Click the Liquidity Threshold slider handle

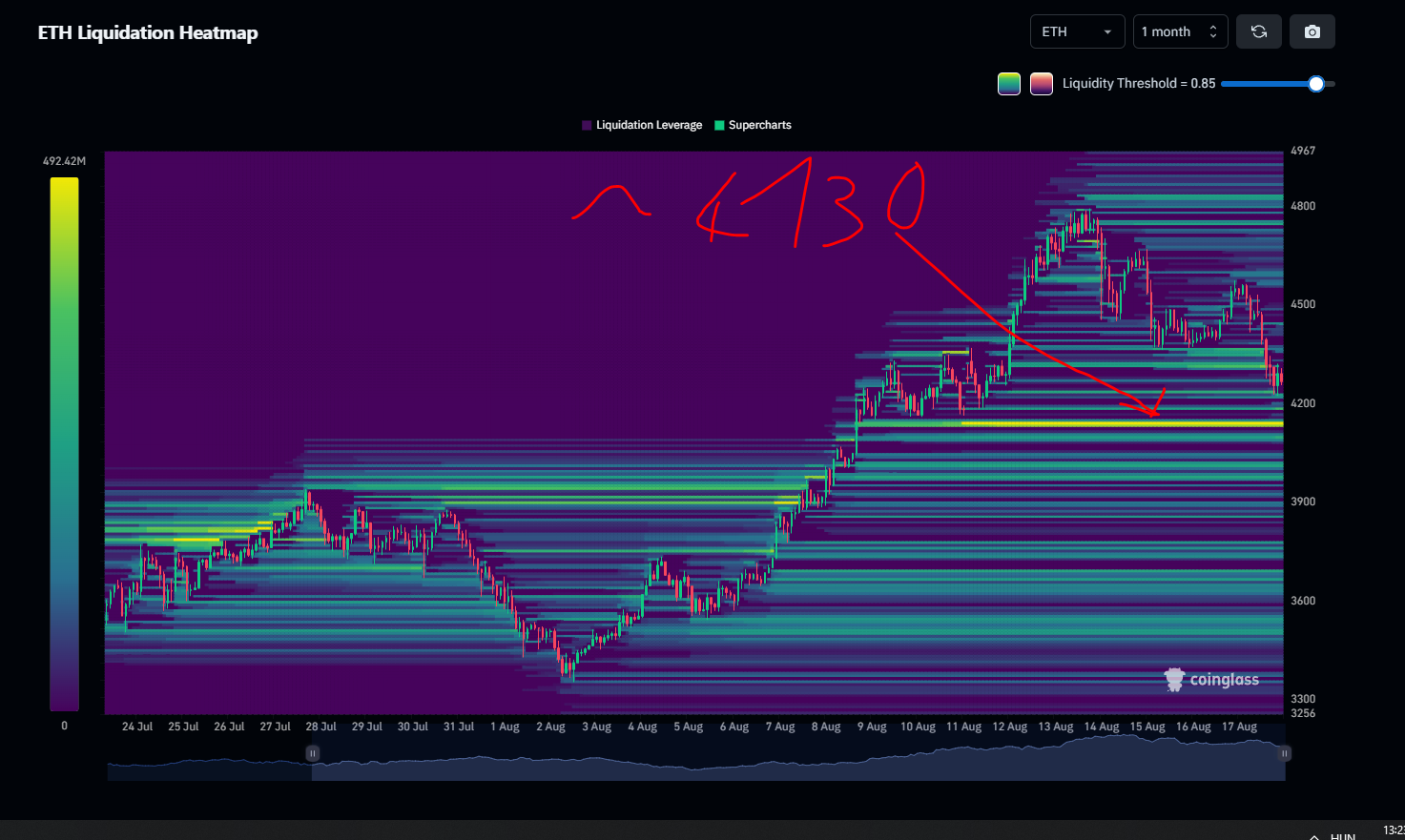1316,84
